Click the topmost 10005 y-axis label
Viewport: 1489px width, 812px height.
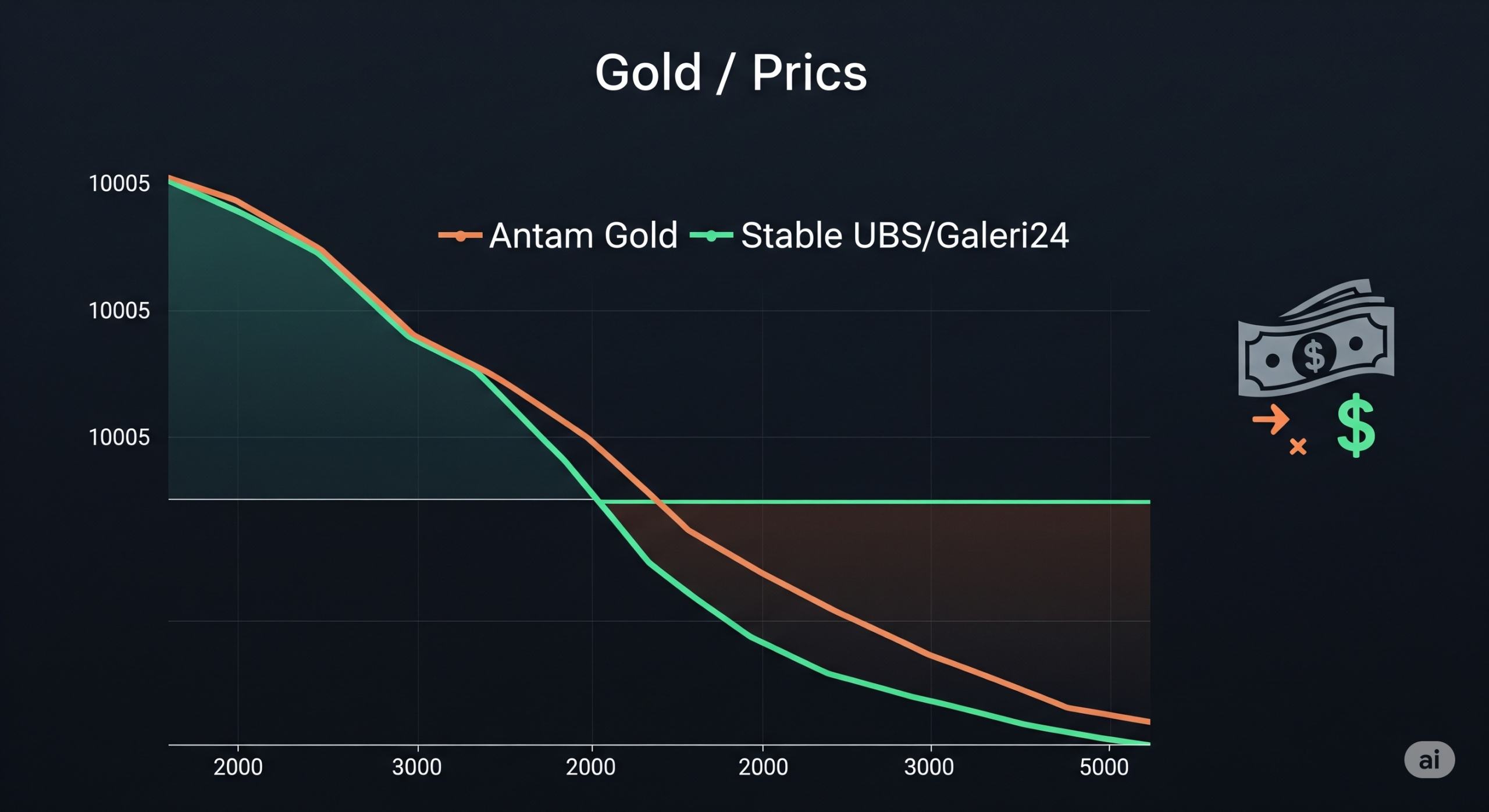click(119, 184)
